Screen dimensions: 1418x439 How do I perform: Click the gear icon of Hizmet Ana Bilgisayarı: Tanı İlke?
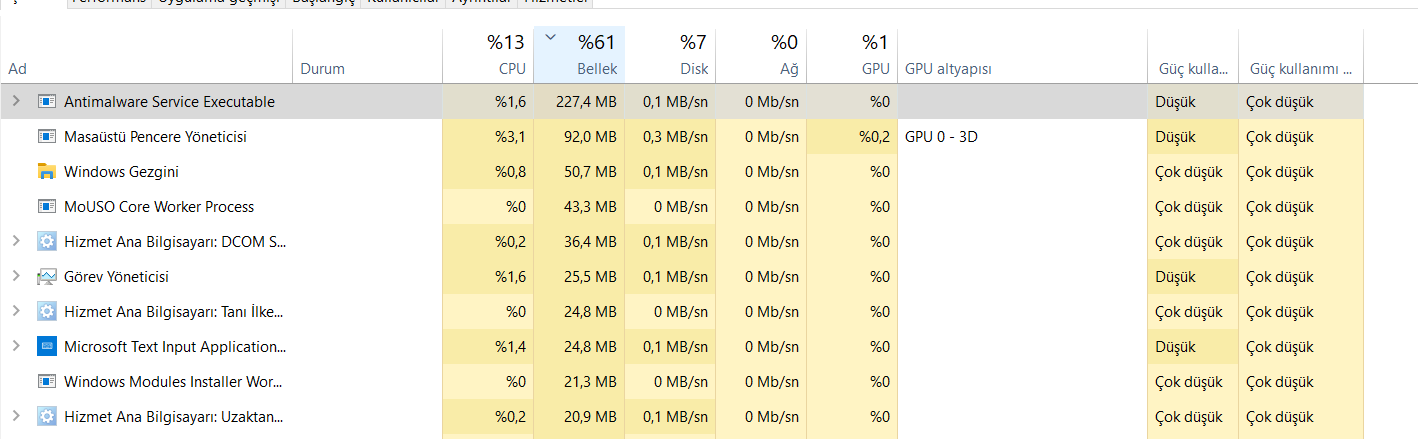[46, 312]
